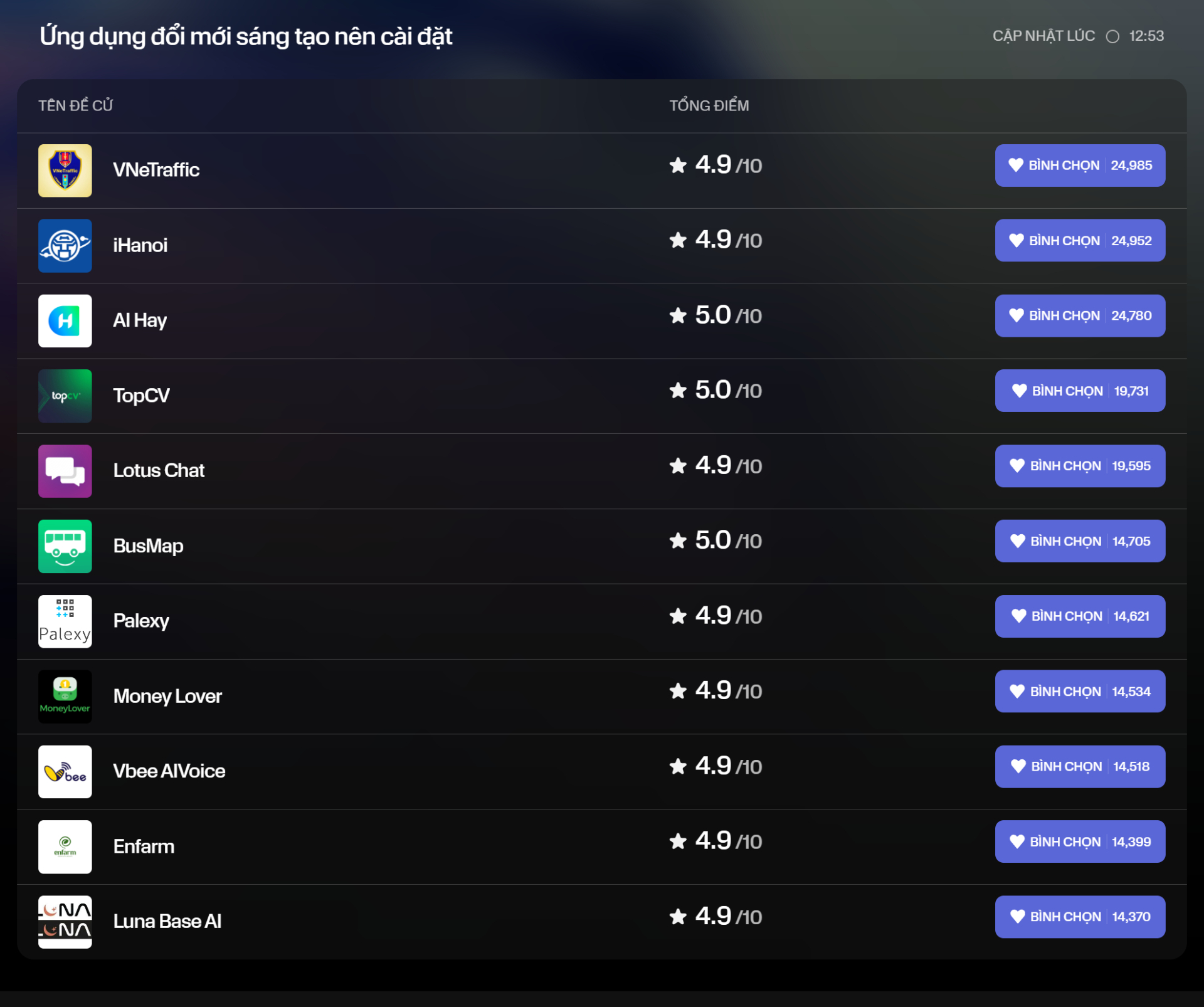The width and height of the screenshot is (1204, 1007).
Task: Click VNeTraffic's 4.9/10 score
Action: click(x=716, y=165)
